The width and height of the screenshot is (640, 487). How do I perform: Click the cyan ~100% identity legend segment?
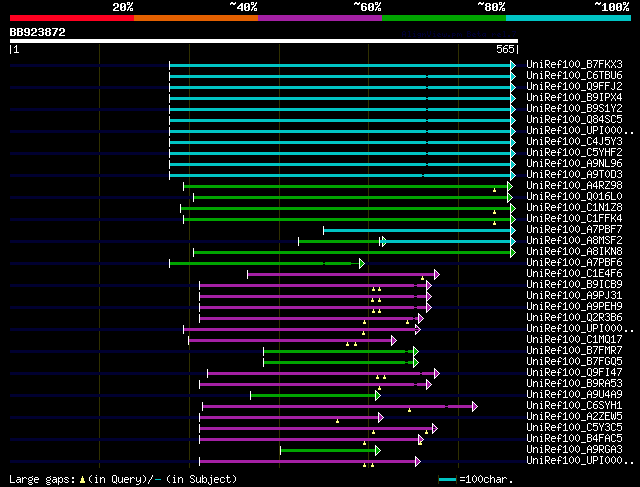coord(568,18)
